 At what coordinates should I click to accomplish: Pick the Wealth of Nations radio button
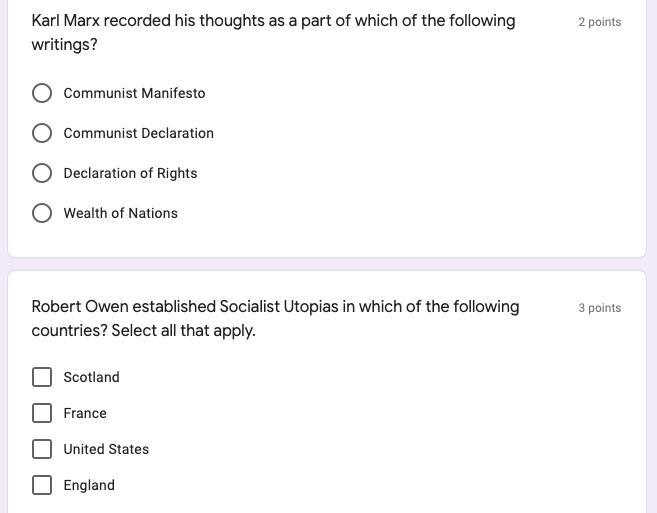(x=42, y=213)
